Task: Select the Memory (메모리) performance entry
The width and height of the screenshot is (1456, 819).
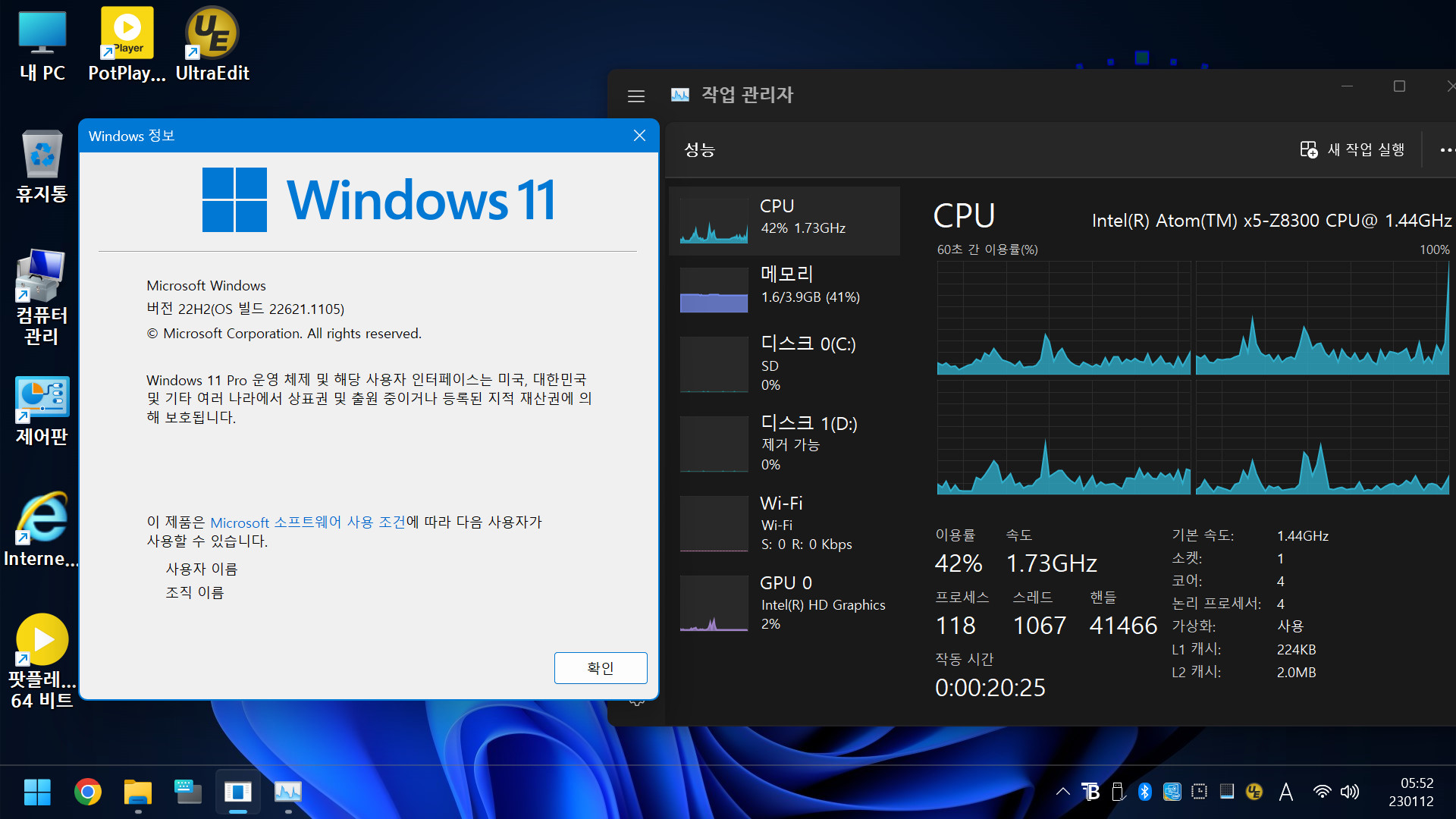Action: point(785,289)
